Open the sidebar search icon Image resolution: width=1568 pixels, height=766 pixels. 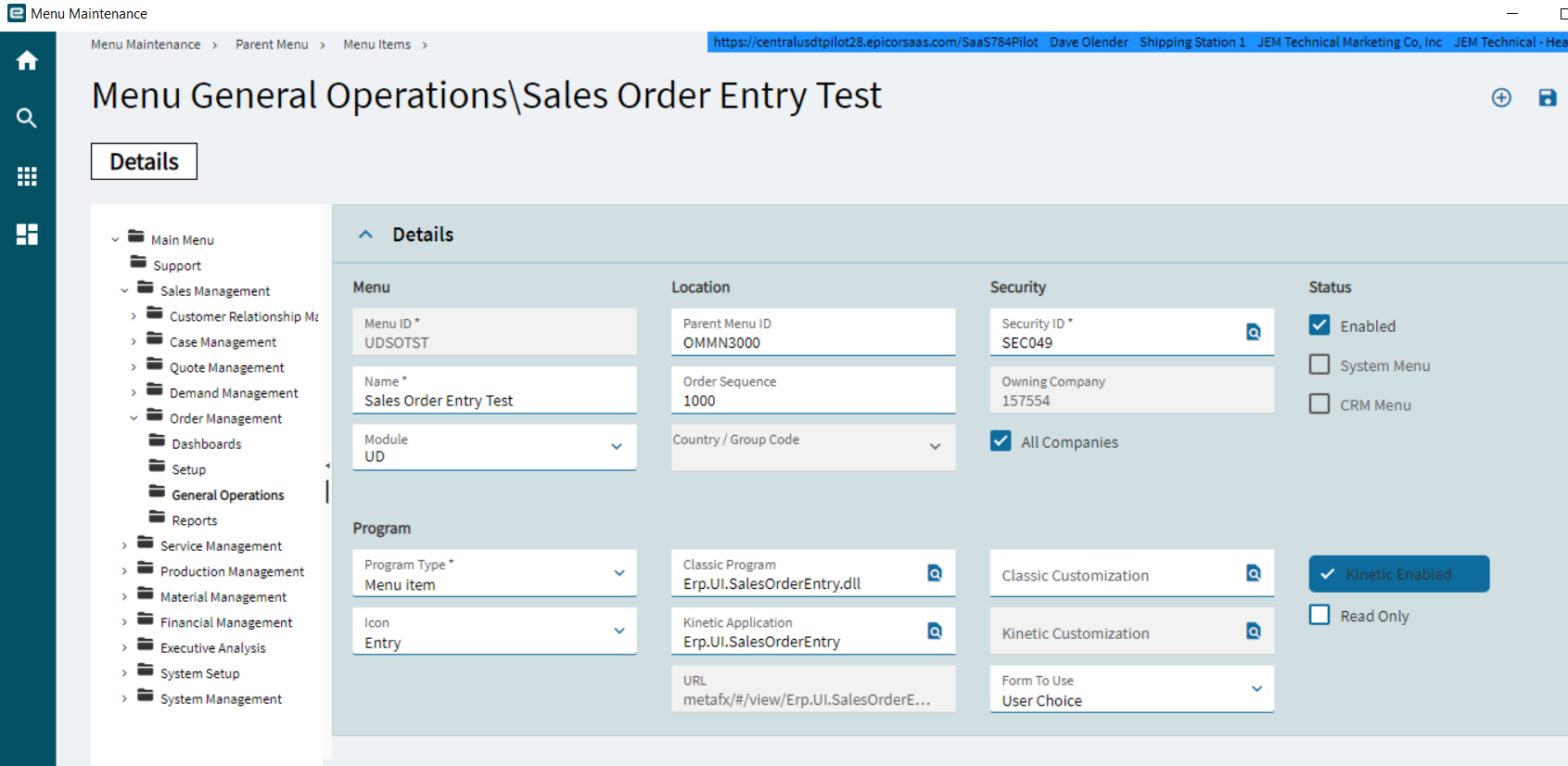tap(27, 118)
